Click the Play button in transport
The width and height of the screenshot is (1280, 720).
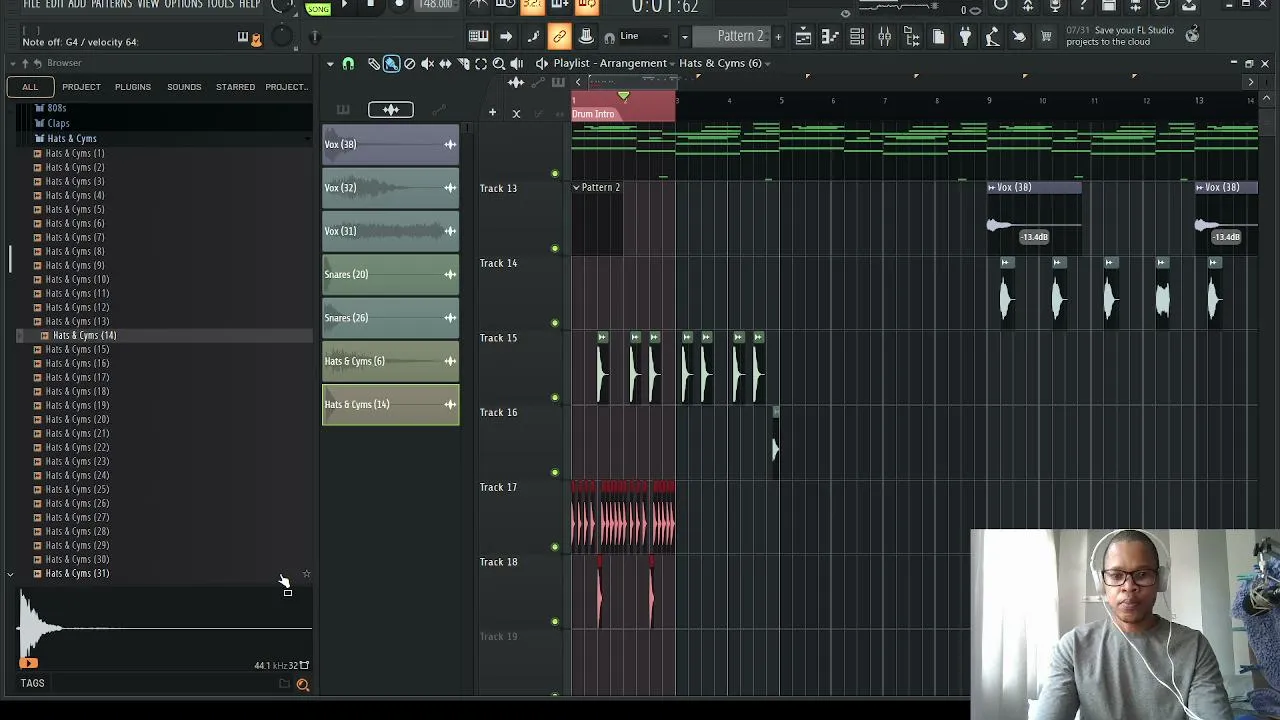[343, 5]
